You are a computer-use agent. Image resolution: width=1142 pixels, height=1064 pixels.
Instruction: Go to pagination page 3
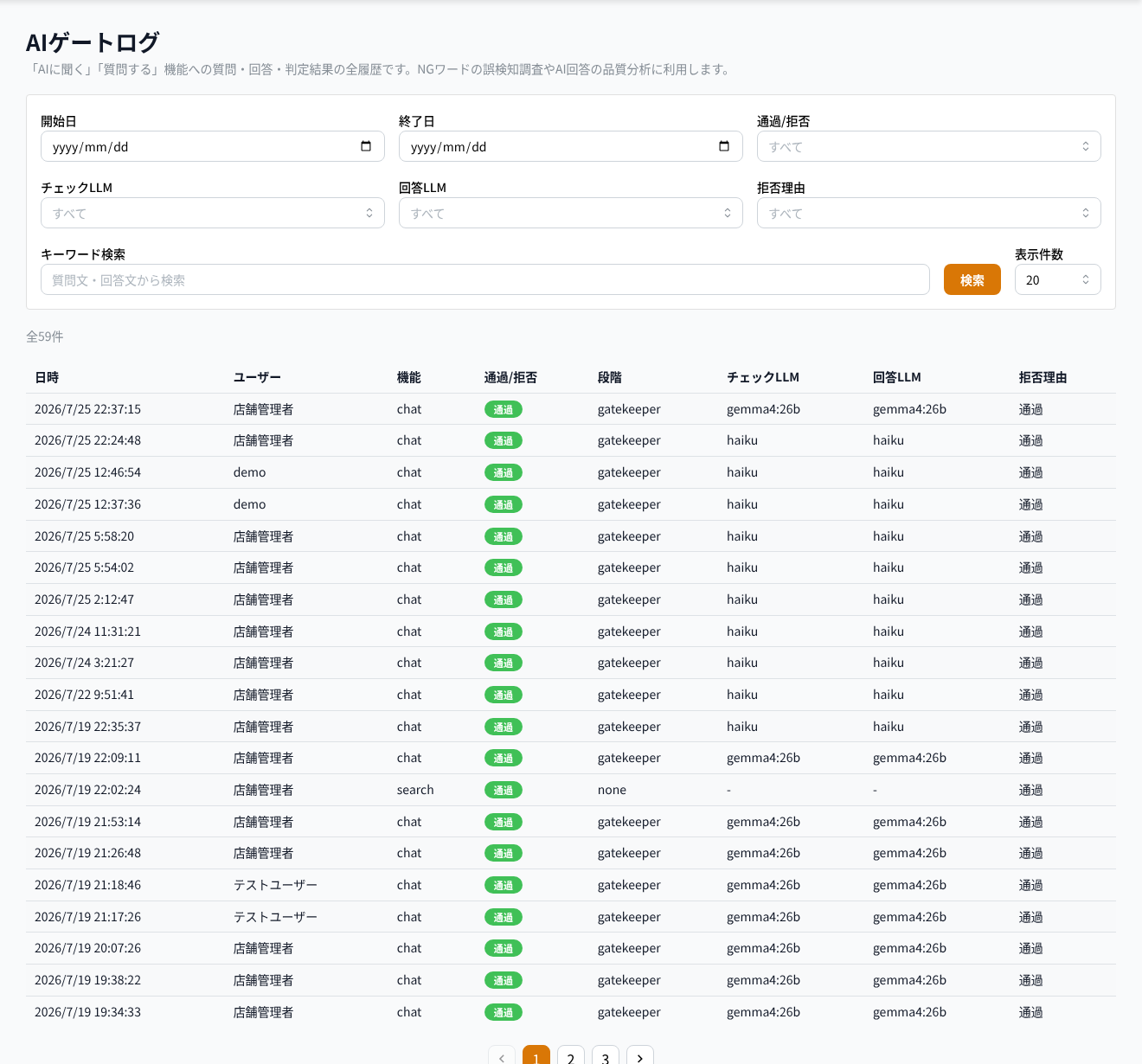(x=606, y=1056)
